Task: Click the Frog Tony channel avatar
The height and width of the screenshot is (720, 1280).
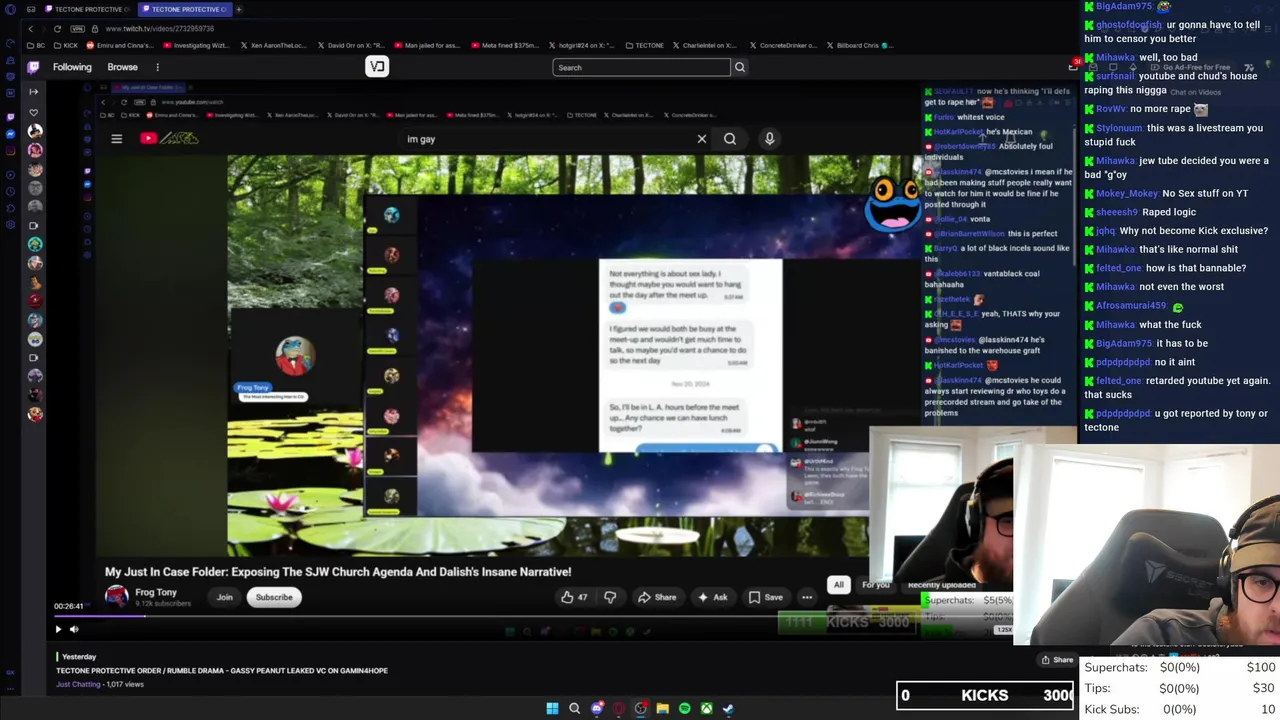Action: 117,597
